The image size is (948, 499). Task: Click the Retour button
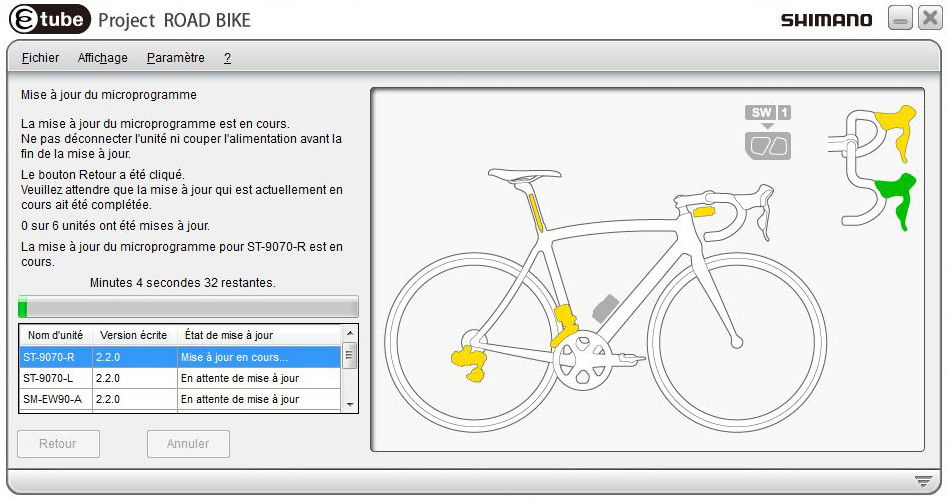coord(58,444)
